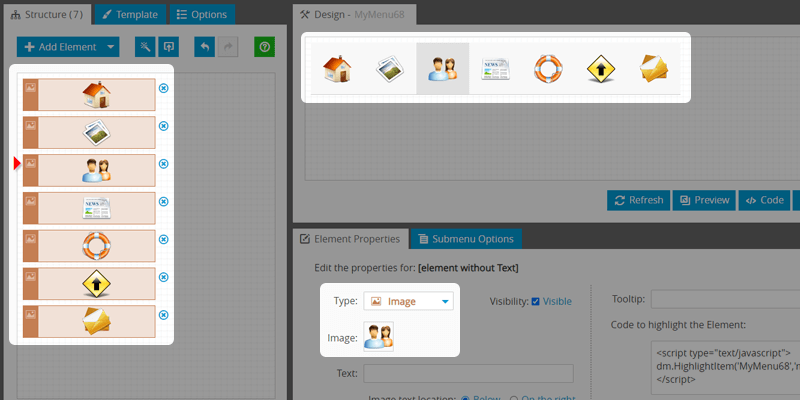Click the envelope icon in design menu preview
The width and height of the screenshot is (800, 400).
pyautogui.click(x=654, y=69)
